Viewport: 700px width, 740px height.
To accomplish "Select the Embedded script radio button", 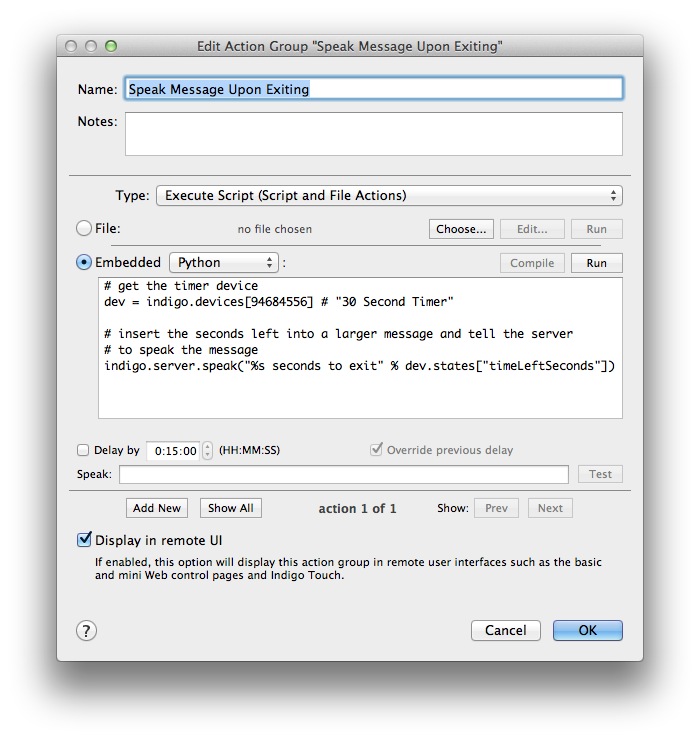I will point(84,262).
